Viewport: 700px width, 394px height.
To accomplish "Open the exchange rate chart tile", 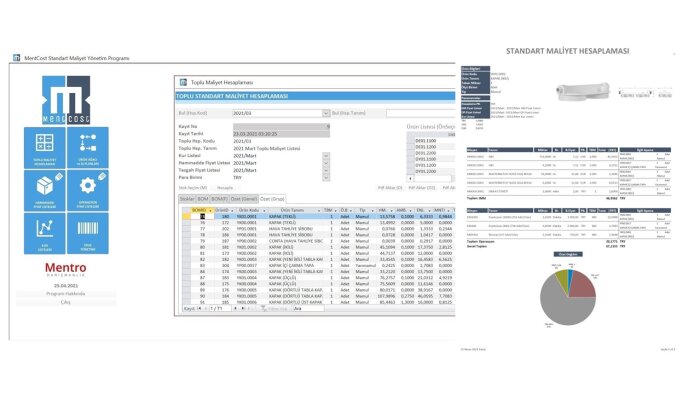I will tap(45, 233).
